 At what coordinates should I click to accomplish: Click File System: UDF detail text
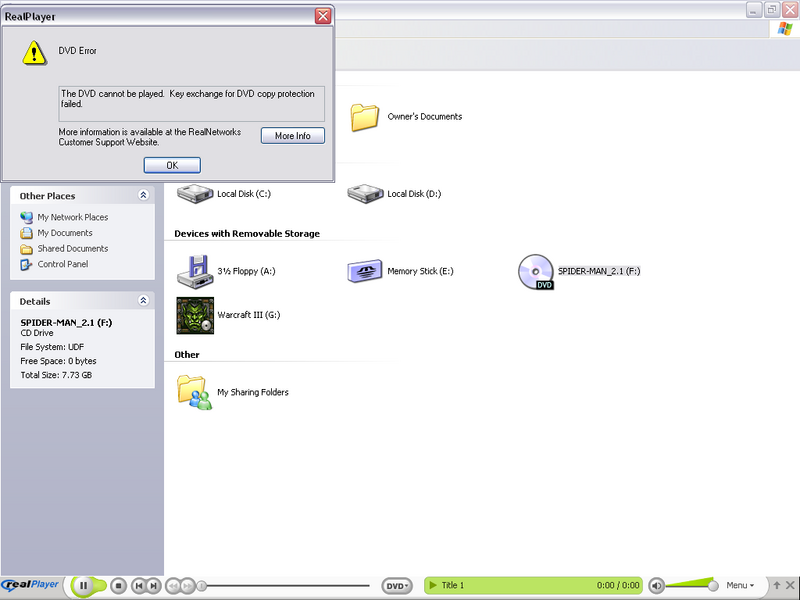52,347
